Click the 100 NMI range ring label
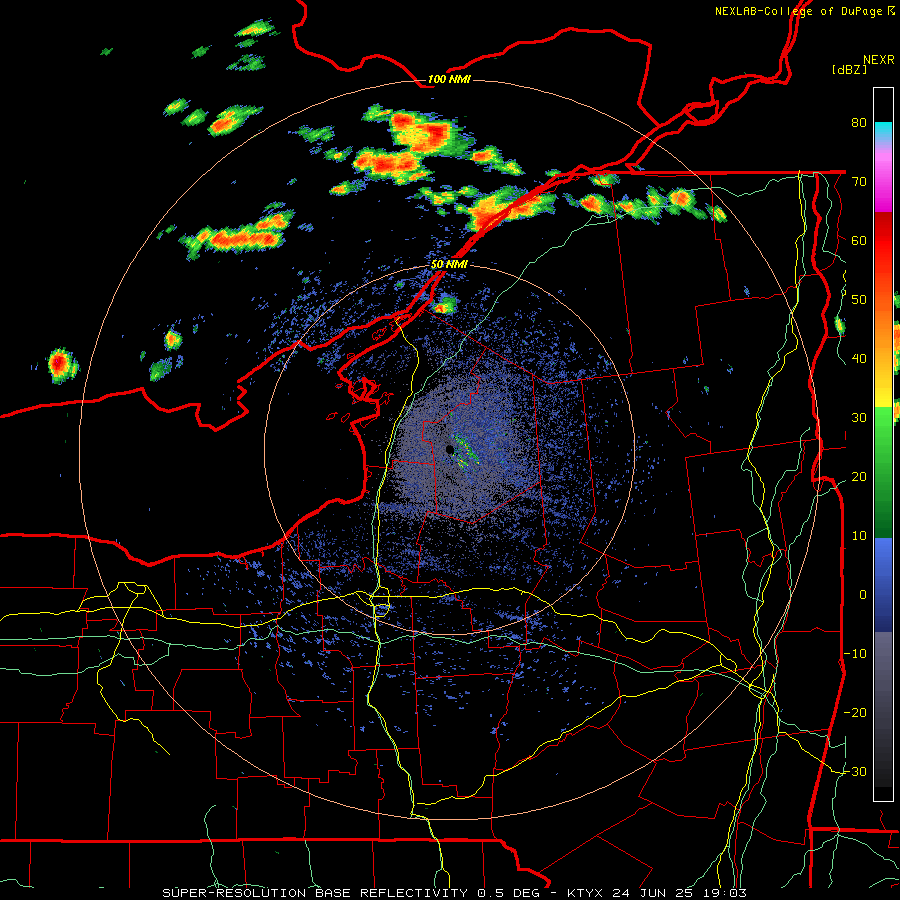900x900 pixels. pyautogui.click(x=449, y=79)
